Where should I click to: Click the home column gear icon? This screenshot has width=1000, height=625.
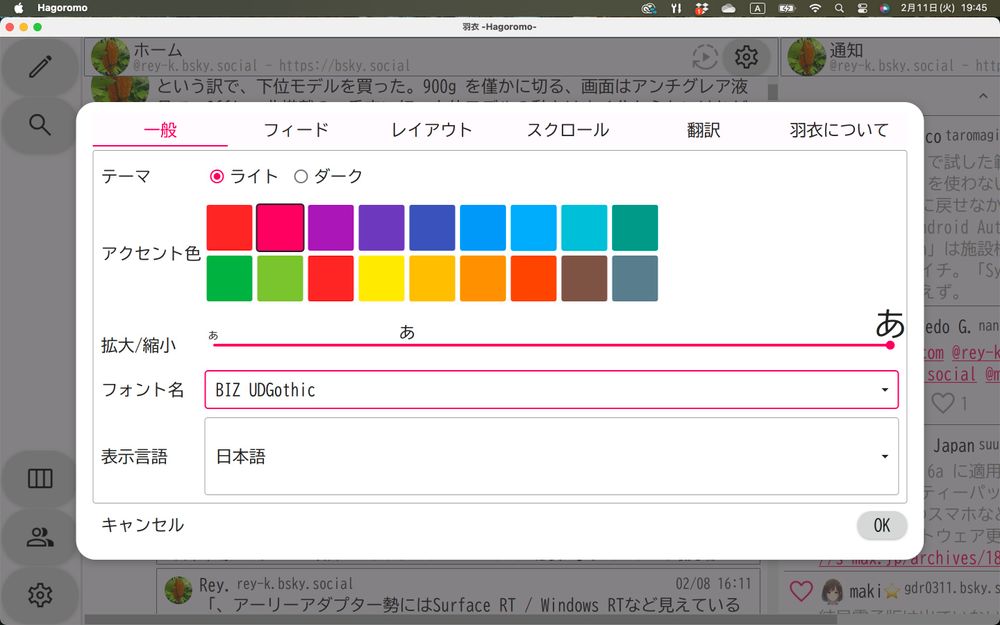point(746,57)
